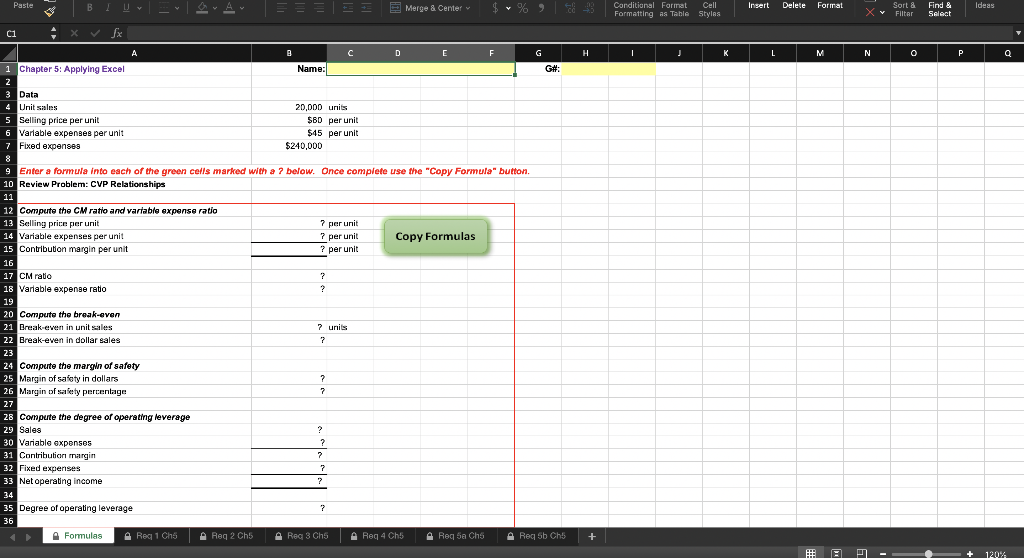Click Increase Decimal icon

570,8
